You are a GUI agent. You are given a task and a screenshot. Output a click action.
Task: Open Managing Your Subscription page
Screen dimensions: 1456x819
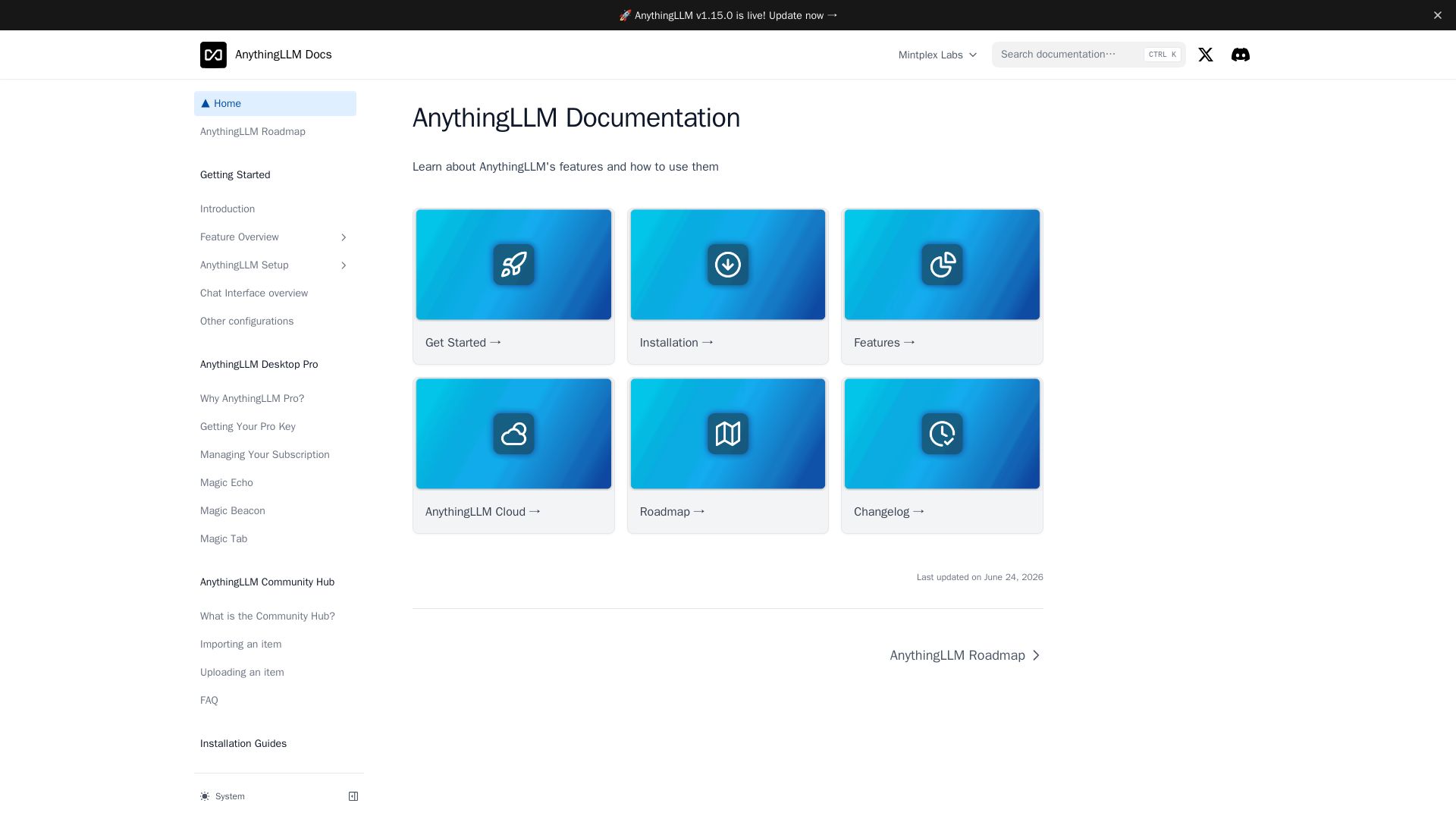click(x=275, y=455)
